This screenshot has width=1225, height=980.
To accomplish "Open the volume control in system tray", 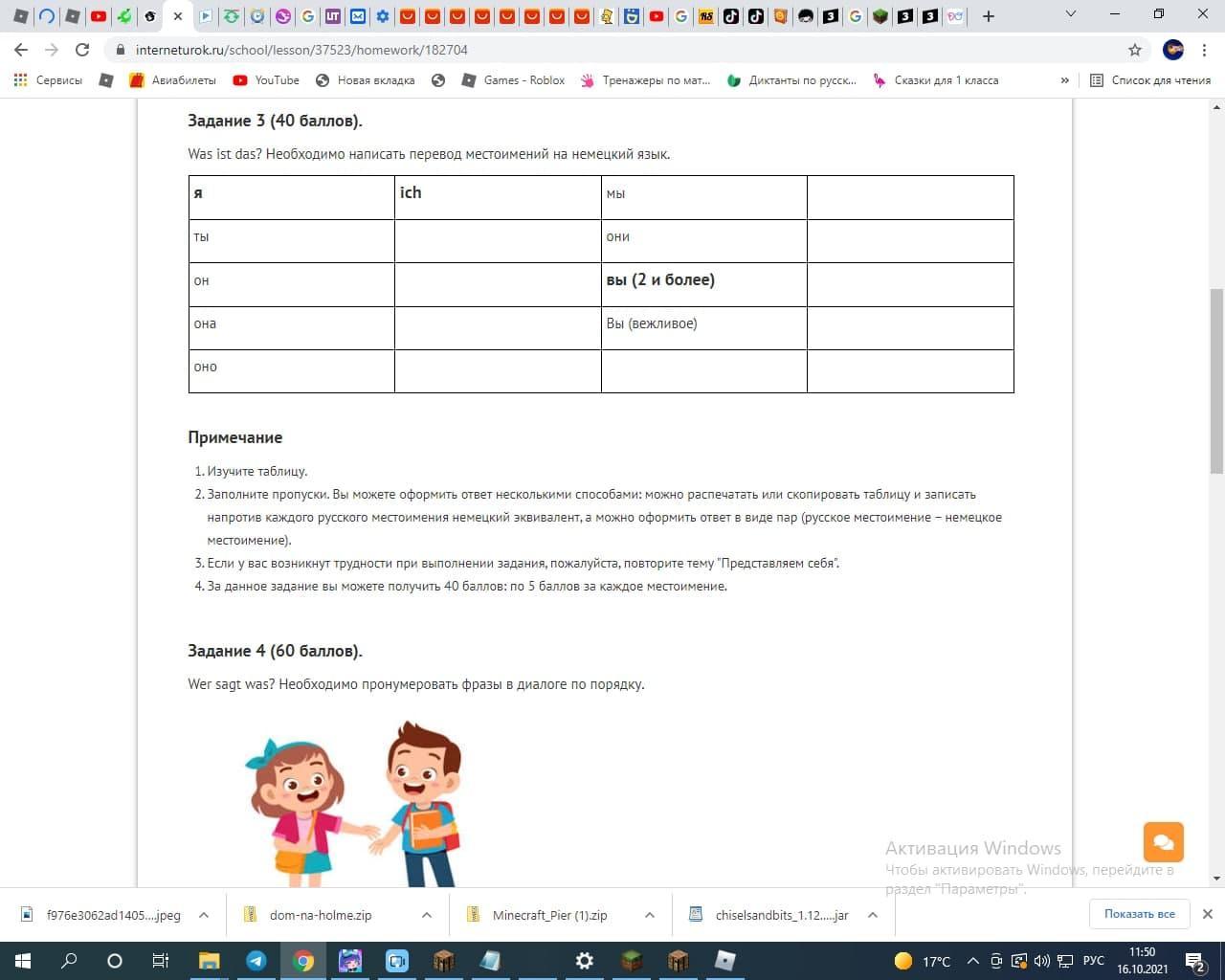I will coord(1041,961).
